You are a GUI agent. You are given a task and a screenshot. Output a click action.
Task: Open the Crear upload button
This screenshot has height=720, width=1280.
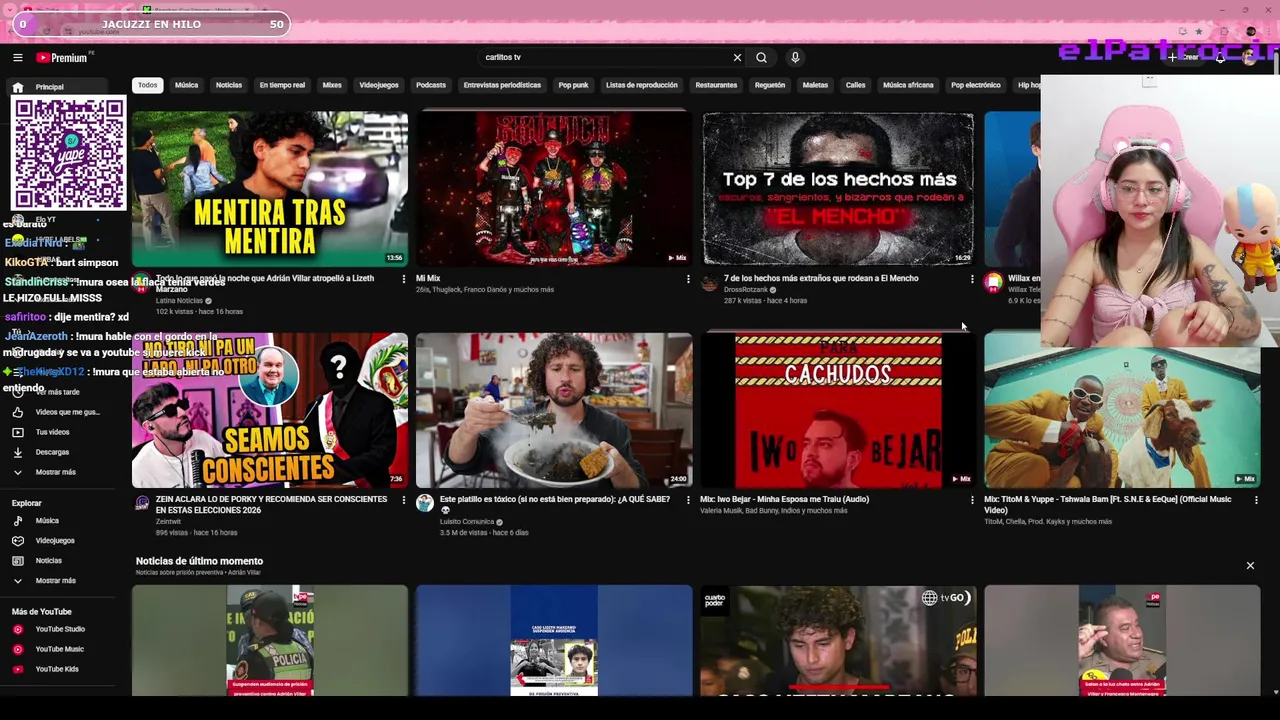(1182, 58)
